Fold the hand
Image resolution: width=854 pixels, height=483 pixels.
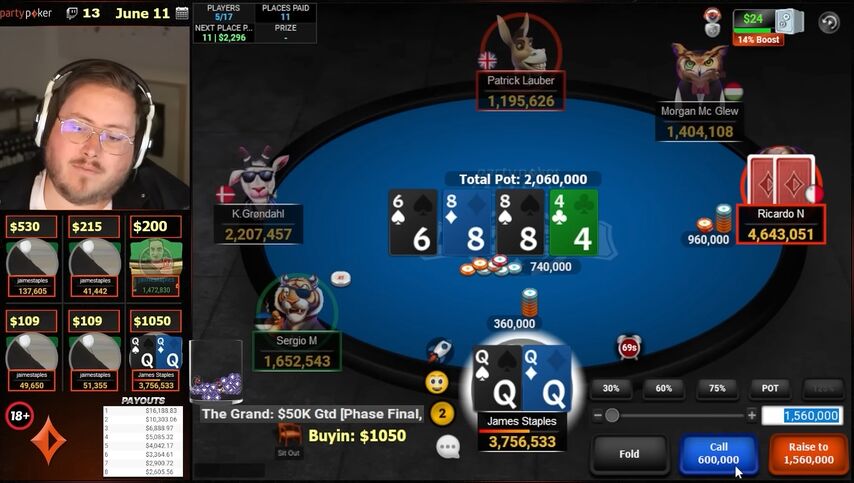tap(629, 454)
